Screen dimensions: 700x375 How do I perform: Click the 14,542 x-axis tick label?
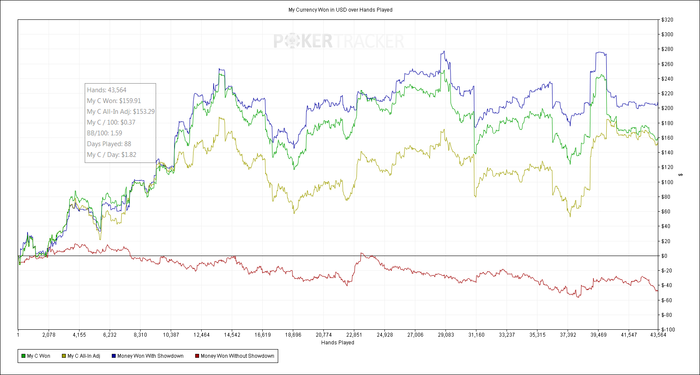[232, 334]
